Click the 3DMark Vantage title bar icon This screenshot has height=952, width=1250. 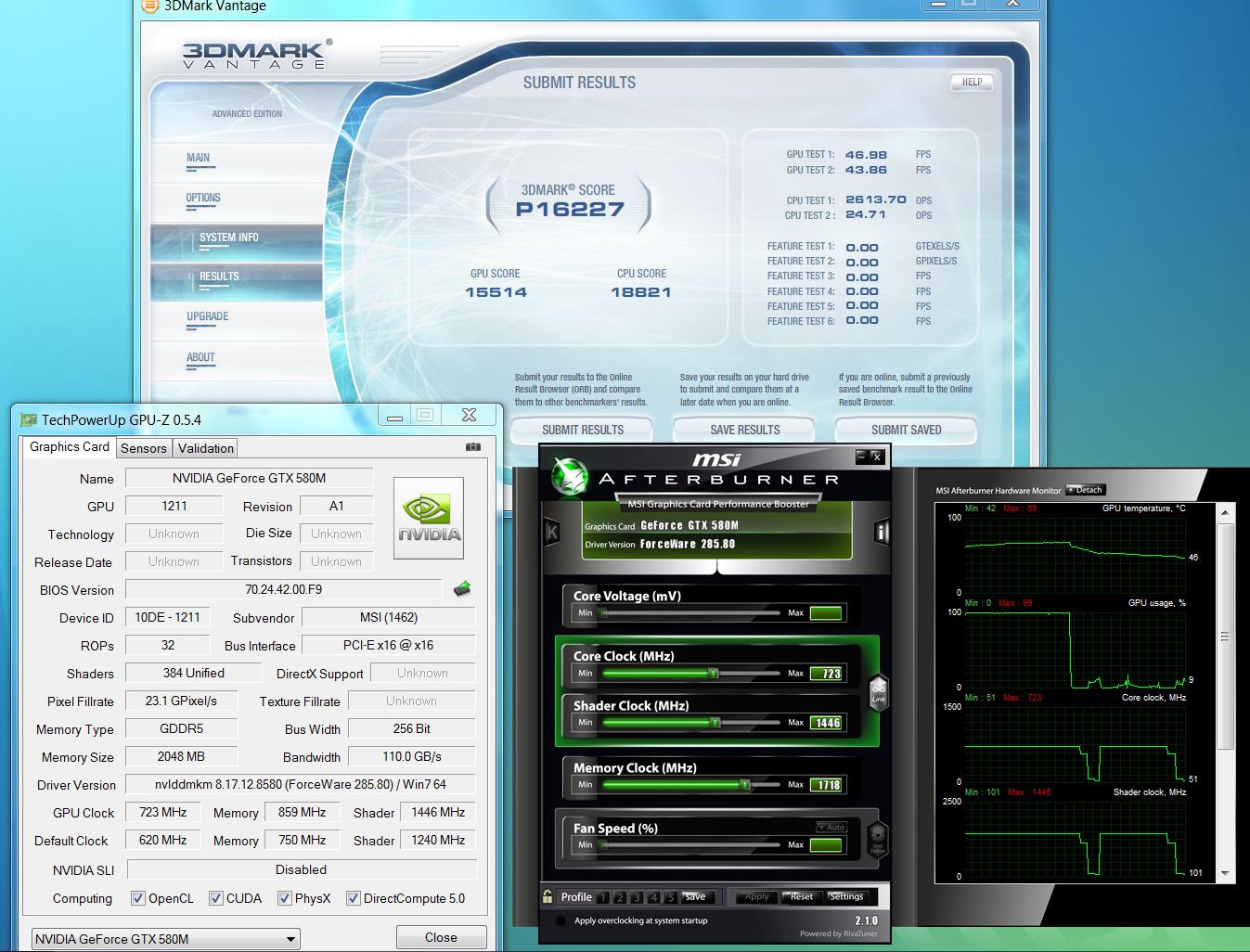click(149, 6)
